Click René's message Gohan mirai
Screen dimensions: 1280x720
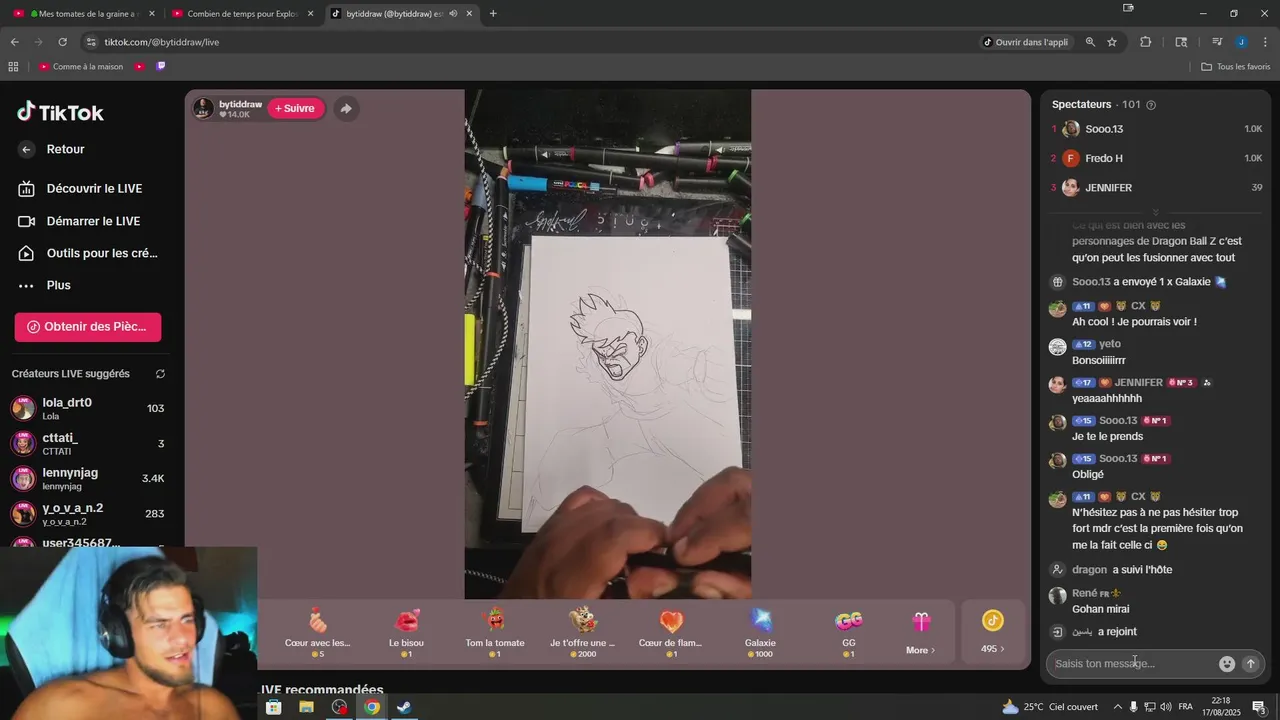(x=1100, y=609)
